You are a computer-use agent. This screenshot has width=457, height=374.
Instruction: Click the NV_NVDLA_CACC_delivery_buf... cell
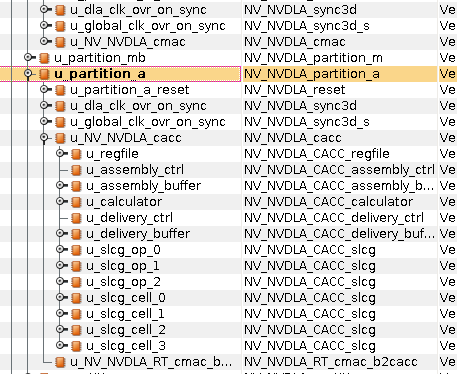click(339, 234)
